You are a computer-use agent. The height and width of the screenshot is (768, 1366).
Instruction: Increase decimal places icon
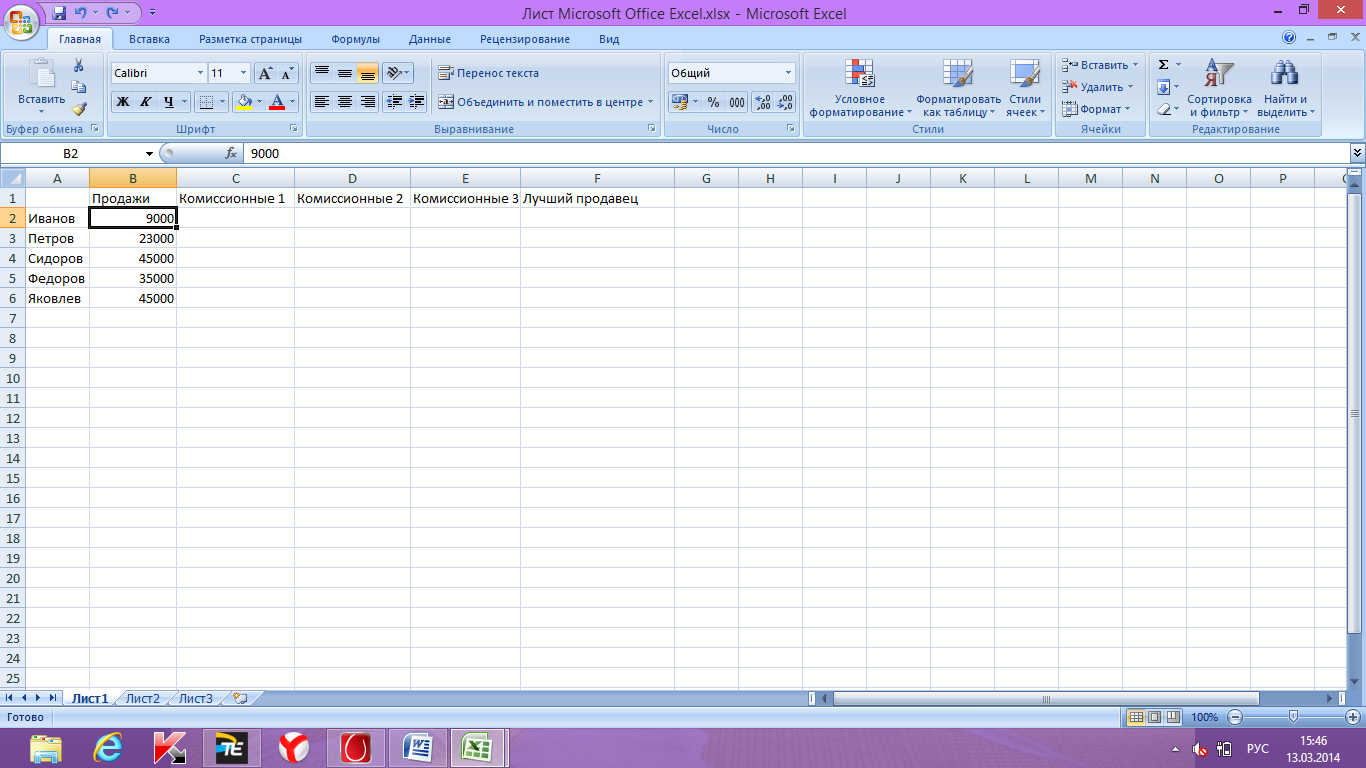tap(763, 101)
